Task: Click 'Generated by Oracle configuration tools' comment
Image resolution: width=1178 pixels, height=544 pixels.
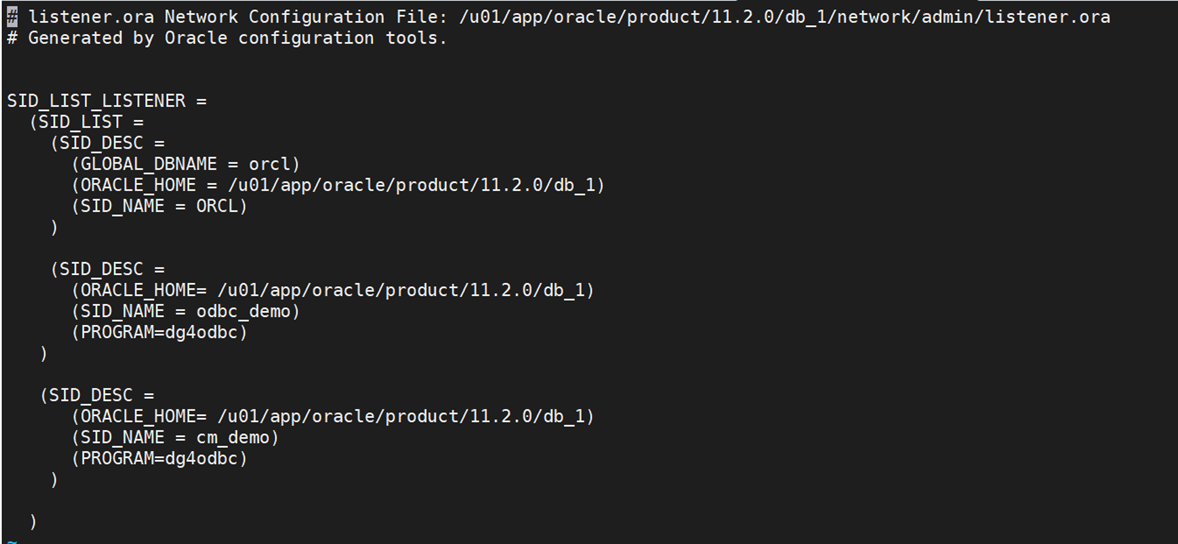Action: pyautogui.click(x=237, y=38)
